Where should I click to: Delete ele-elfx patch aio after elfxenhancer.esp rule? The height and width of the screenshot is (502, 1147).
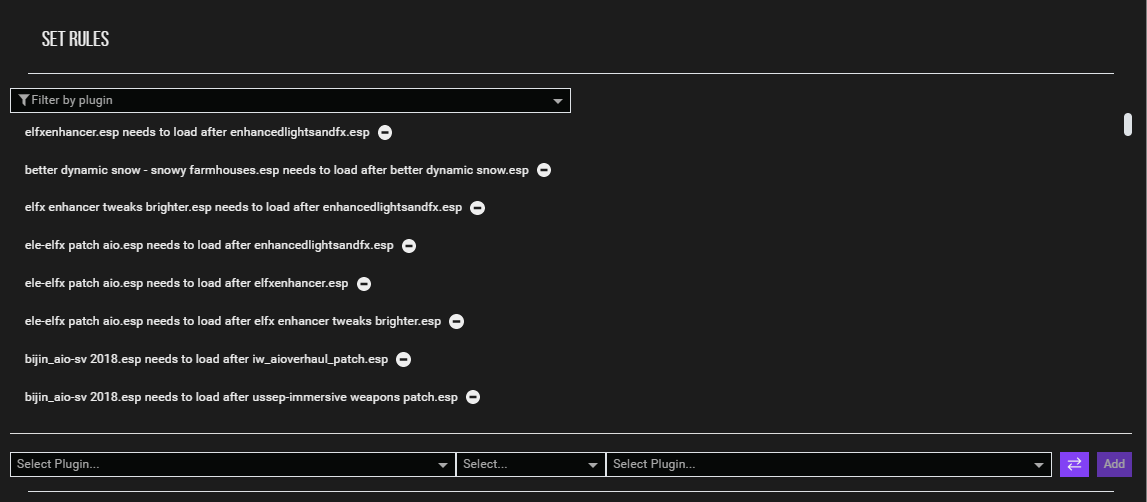364,284
